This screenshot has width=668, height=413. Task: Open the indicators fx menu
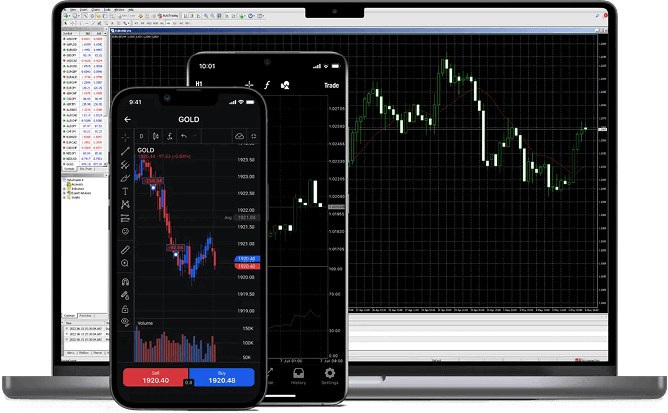(x=171, y=136)
